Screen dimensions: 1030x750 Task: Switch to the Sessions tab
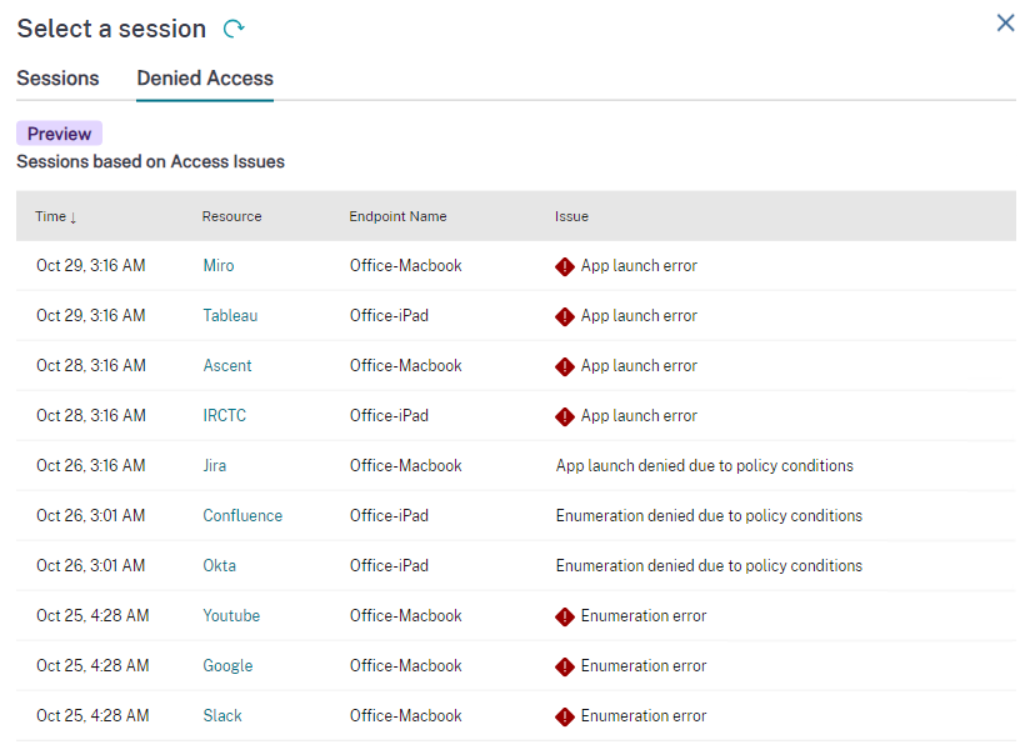click(57, 78)
